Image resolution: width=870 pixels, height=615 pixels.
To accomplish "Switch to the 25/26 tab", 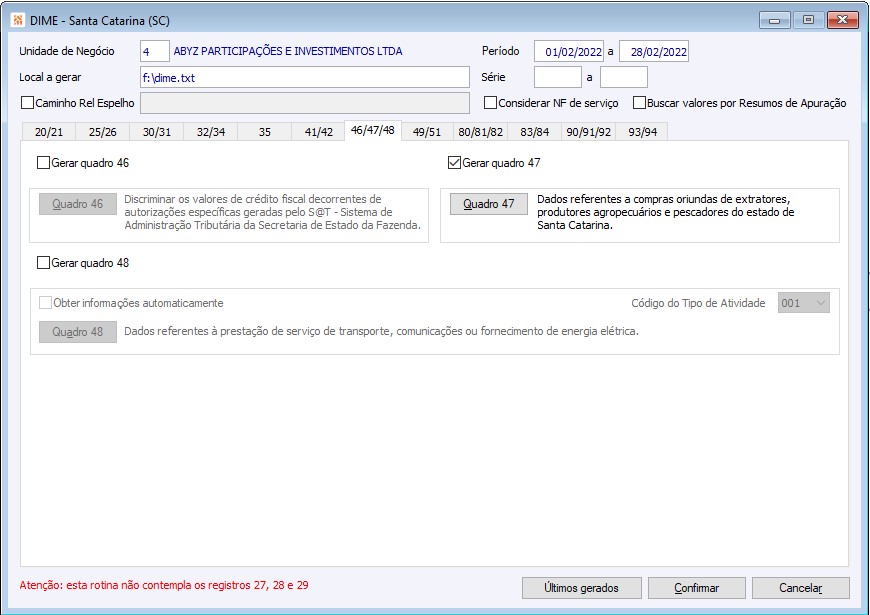I will point(103,132).
